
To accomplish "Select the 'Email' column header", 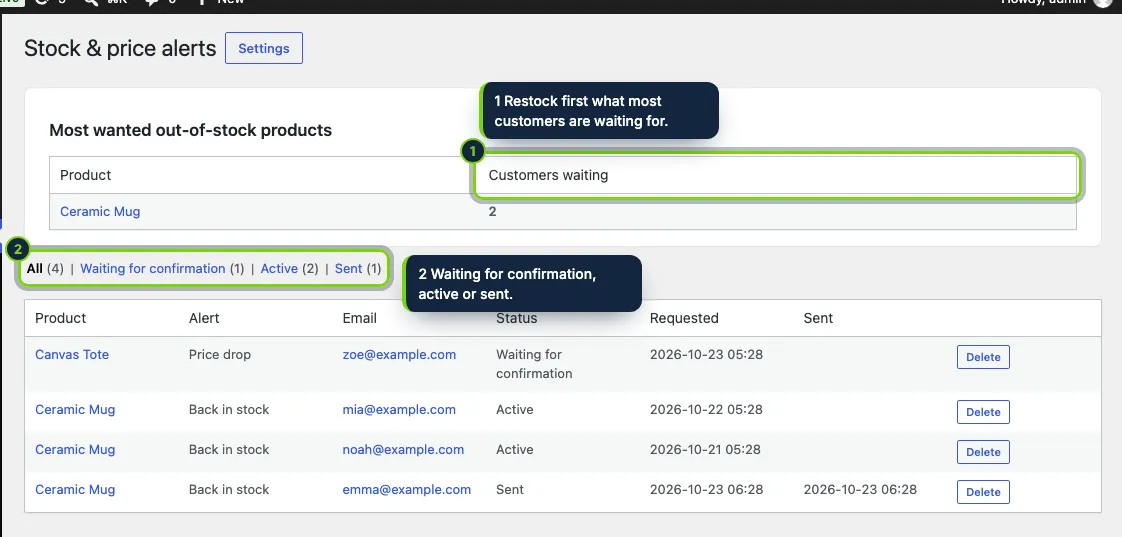I will 359,318.
